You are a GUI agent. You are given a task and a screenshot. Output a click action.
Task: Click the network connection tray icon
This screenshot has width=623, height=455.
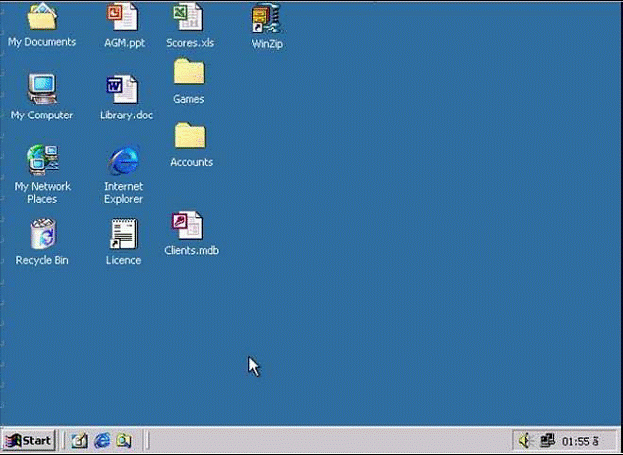[547, 440]
